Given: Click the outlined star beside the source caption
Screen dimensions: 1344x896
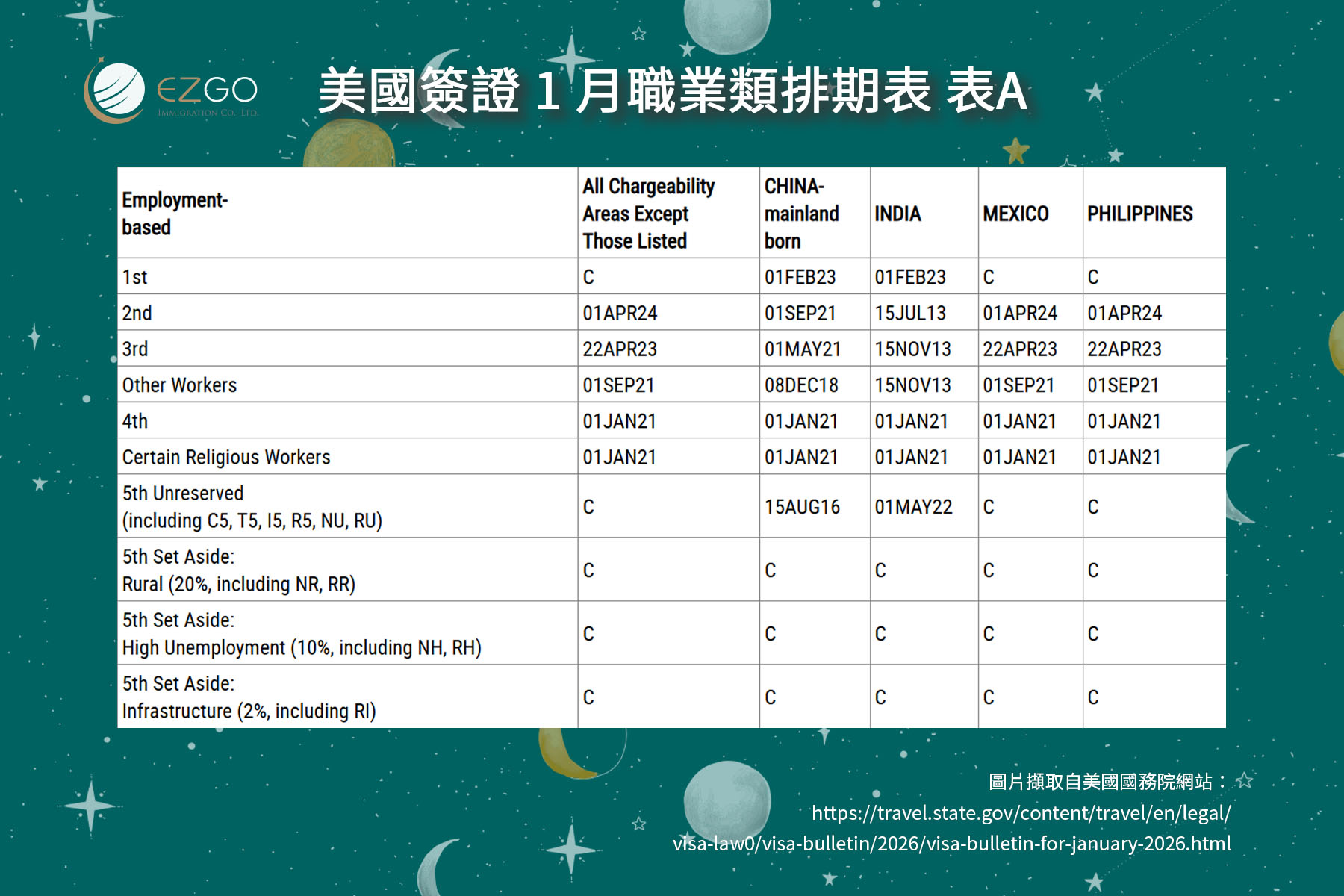Looking at the screenshot, I should pyautogui.click(x=1244, y=781).
